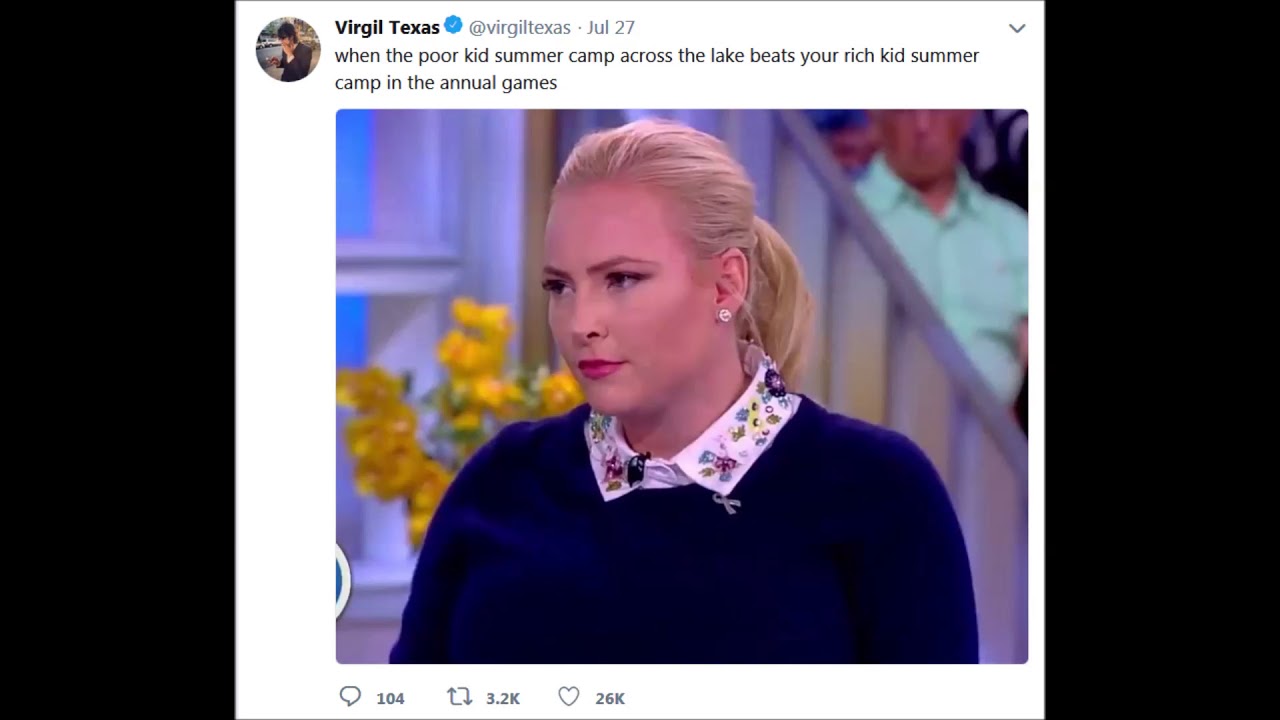The width and height of the screenshot is (1280, 720).
Task: Retweet using the retweet arrows icon
Action: click(x=459, y=697)
